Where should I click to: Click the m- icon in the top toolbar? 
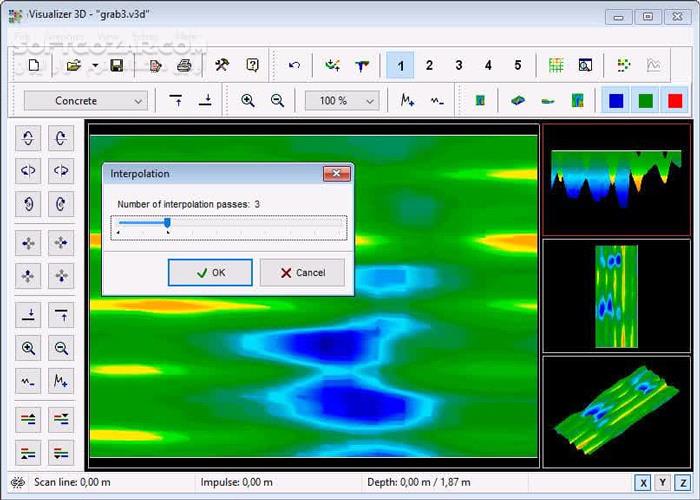[x=437, y=101]
